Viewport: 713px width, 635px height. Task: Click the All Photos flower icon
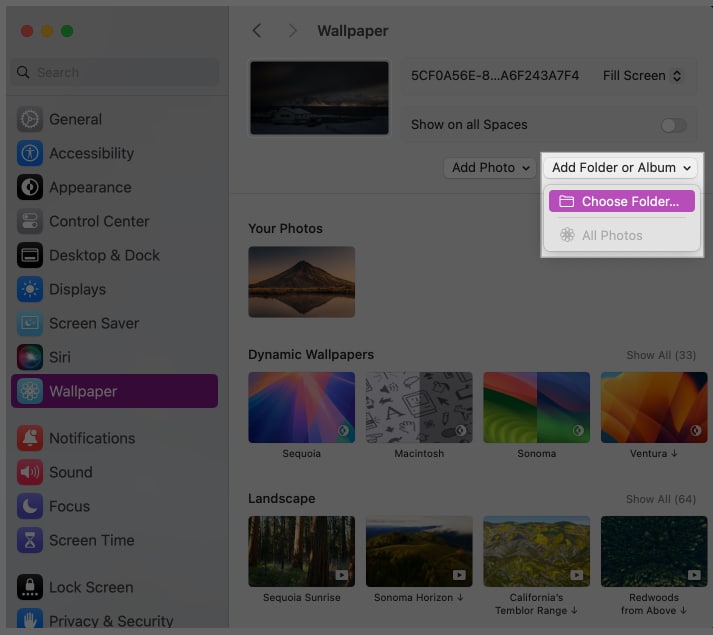[567, 235]
